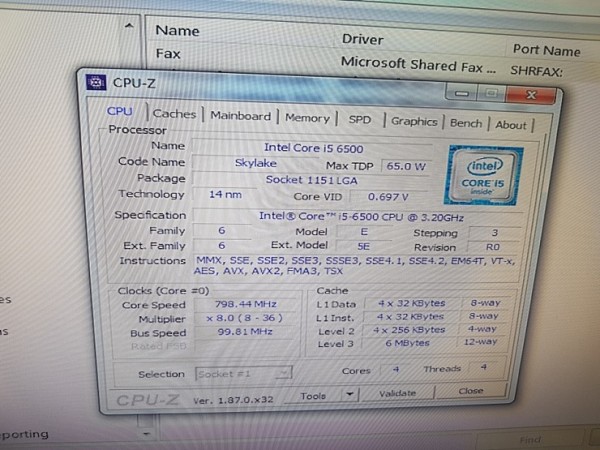Click the technology value '14 nm'
The image size is (600, 450).
click(x=225, y=194)
